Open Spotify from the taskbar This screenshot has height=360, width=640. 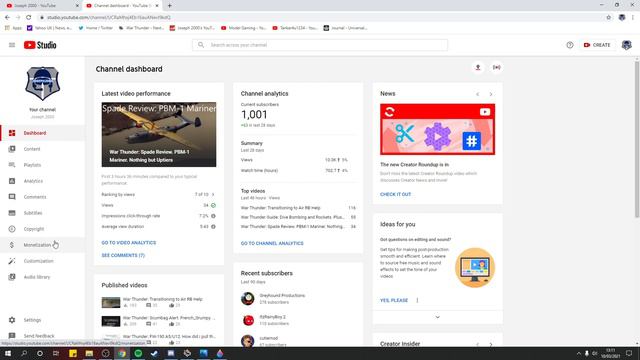pyautogui.click(x=138, y=353)
